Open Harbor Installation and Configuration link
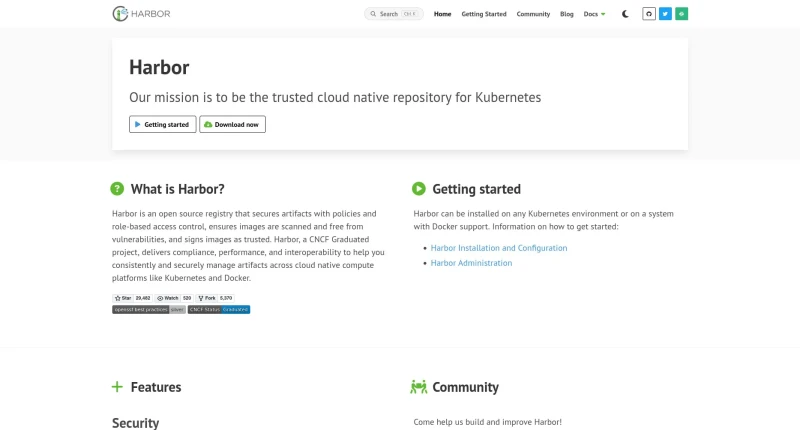This screenshot has width=800, height=430. click(498, 248)
